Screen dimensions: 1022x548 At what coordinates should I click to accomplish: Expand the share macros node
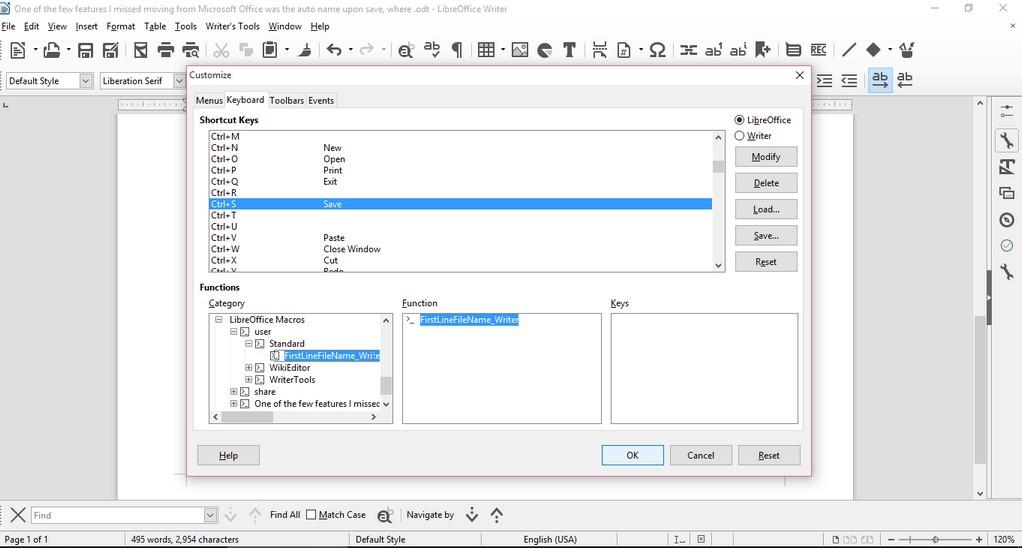[233, 392]
